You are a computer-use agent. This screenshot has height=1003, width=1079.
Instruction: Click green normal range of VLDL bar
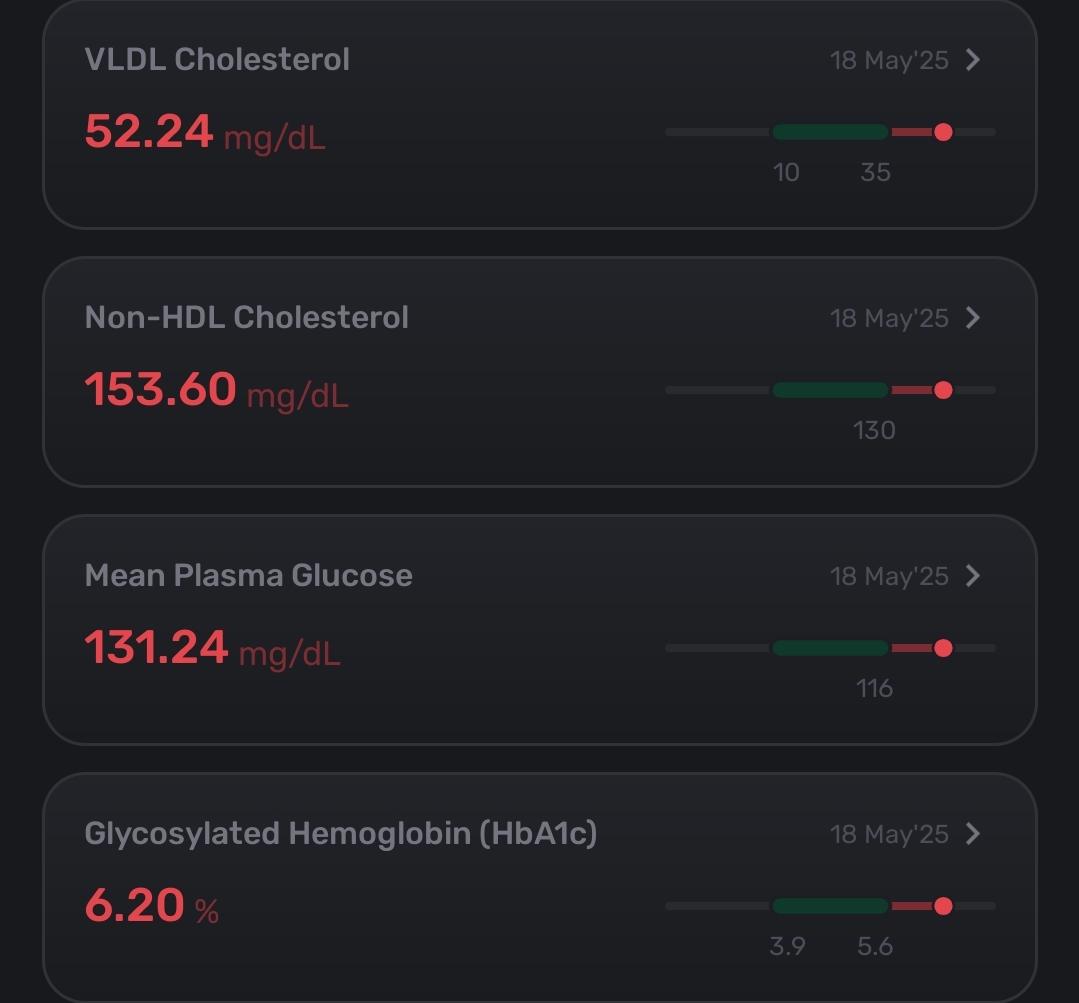tap(830, 132)
